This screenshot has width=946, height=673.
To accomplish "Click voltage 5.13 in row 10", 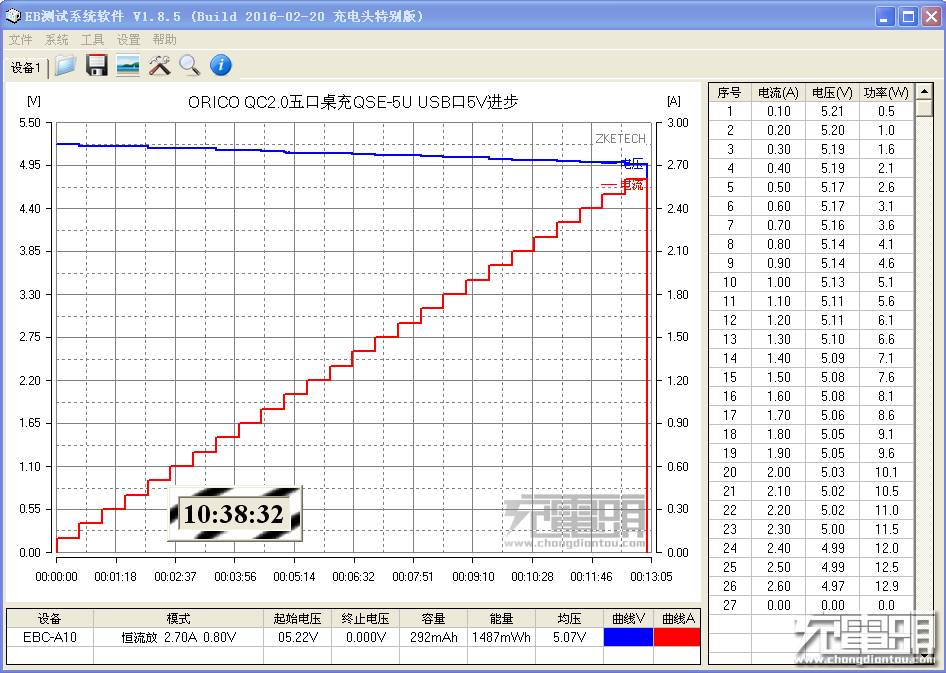I will pos(833,282).
